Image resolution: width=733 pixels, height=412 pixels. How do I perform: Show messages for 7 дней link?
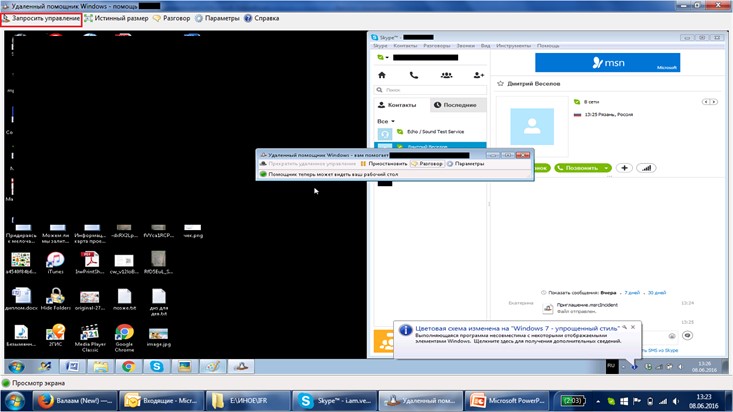(x=632, y=293)
